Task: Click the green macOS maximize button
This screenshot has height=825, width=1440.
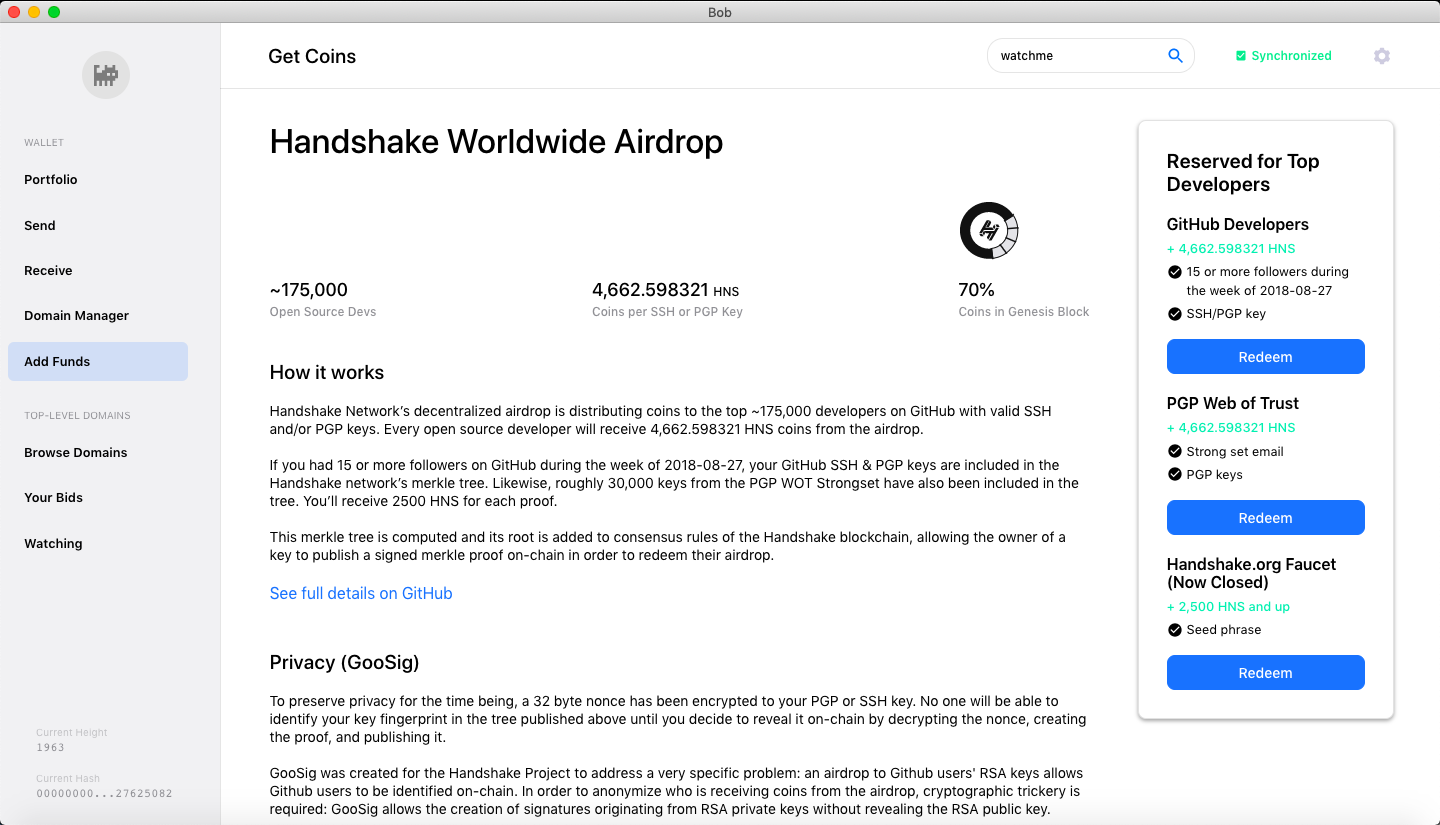Action: coord(54,12)
